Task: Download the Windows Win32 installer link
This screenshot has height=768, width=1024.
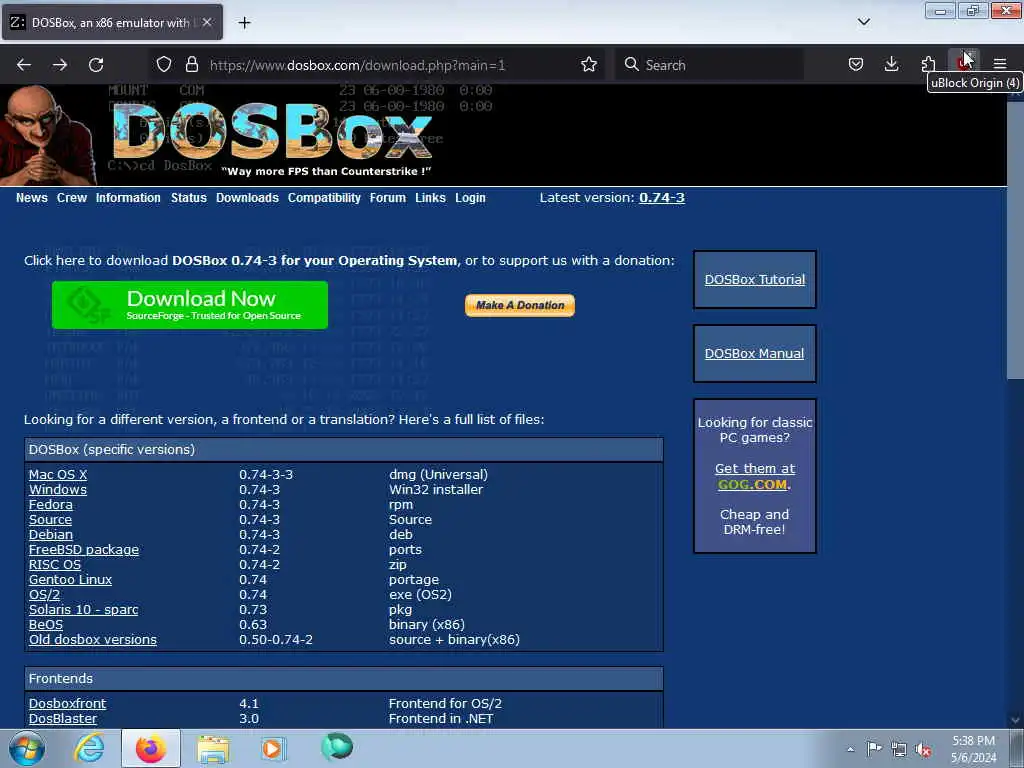Action: 57,490
